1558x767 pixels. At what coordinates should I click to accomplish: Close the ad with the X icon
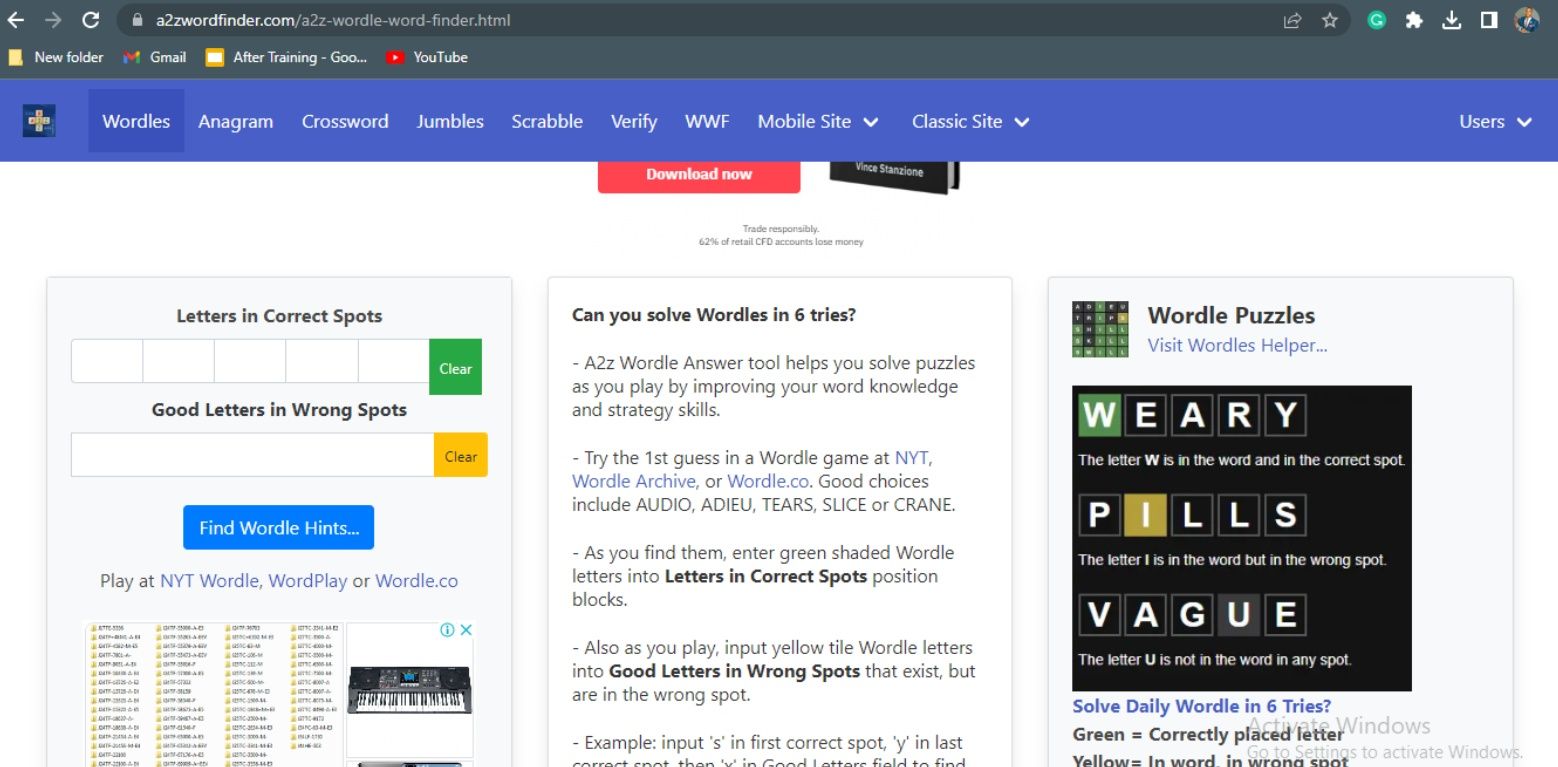(x=465, y=630)
